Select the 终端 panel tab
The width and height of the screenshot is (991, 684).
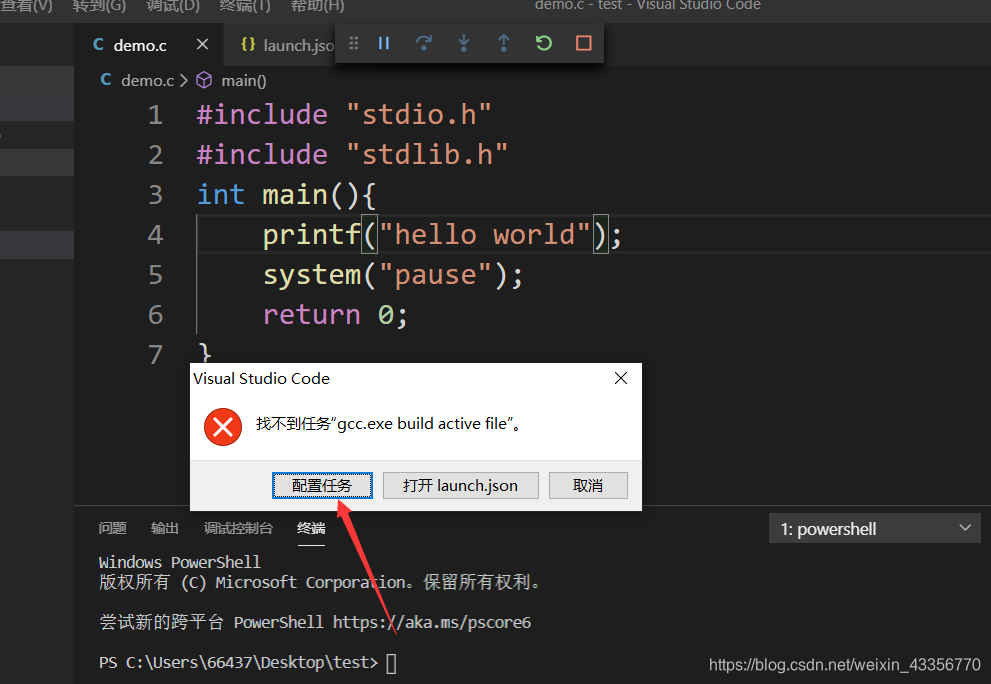311,528
